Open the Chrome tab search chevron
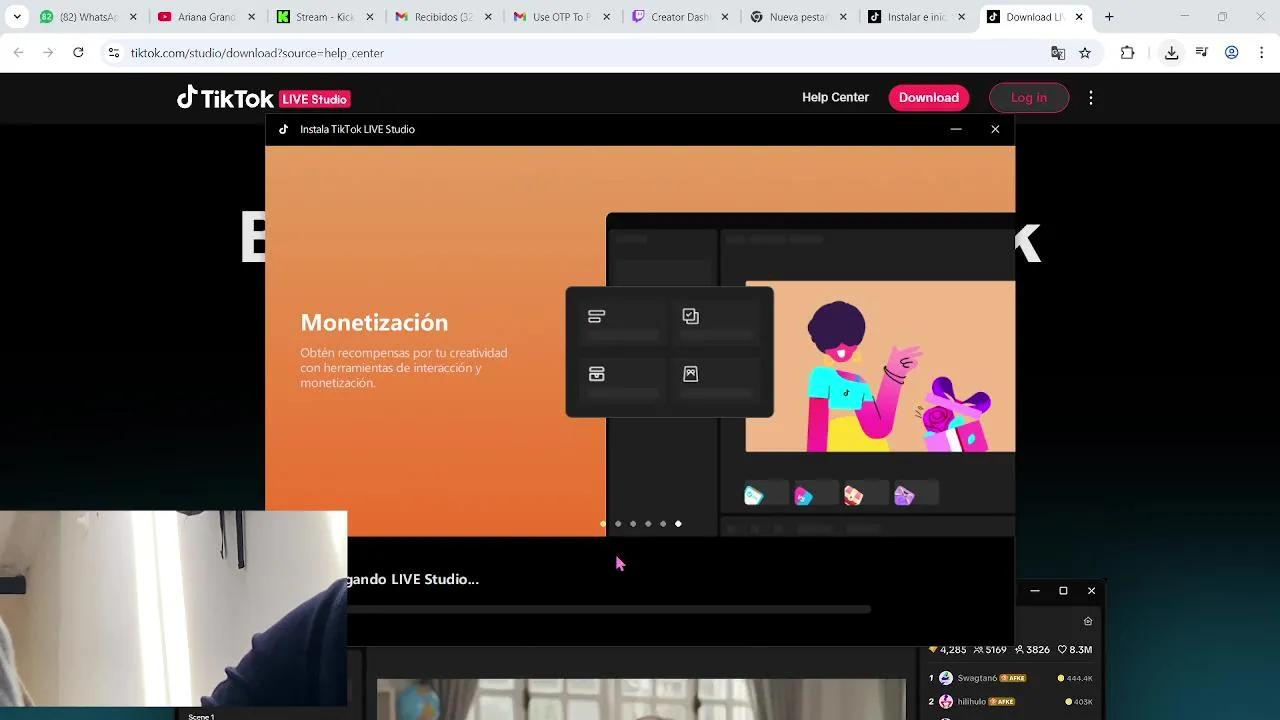 [17, 17]
